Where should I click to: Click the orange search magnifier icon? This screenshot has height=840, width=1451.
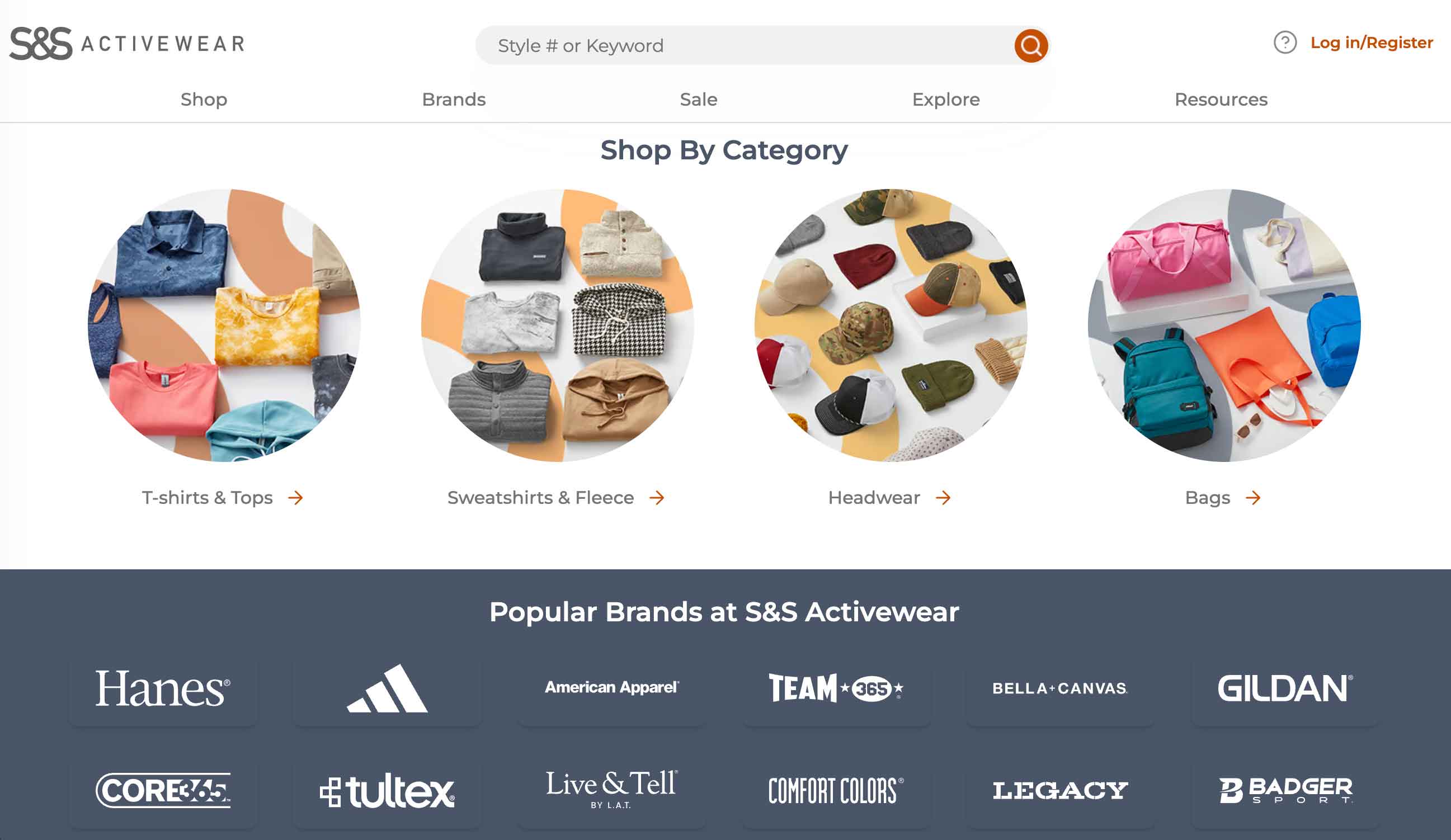coord(1031,45)
